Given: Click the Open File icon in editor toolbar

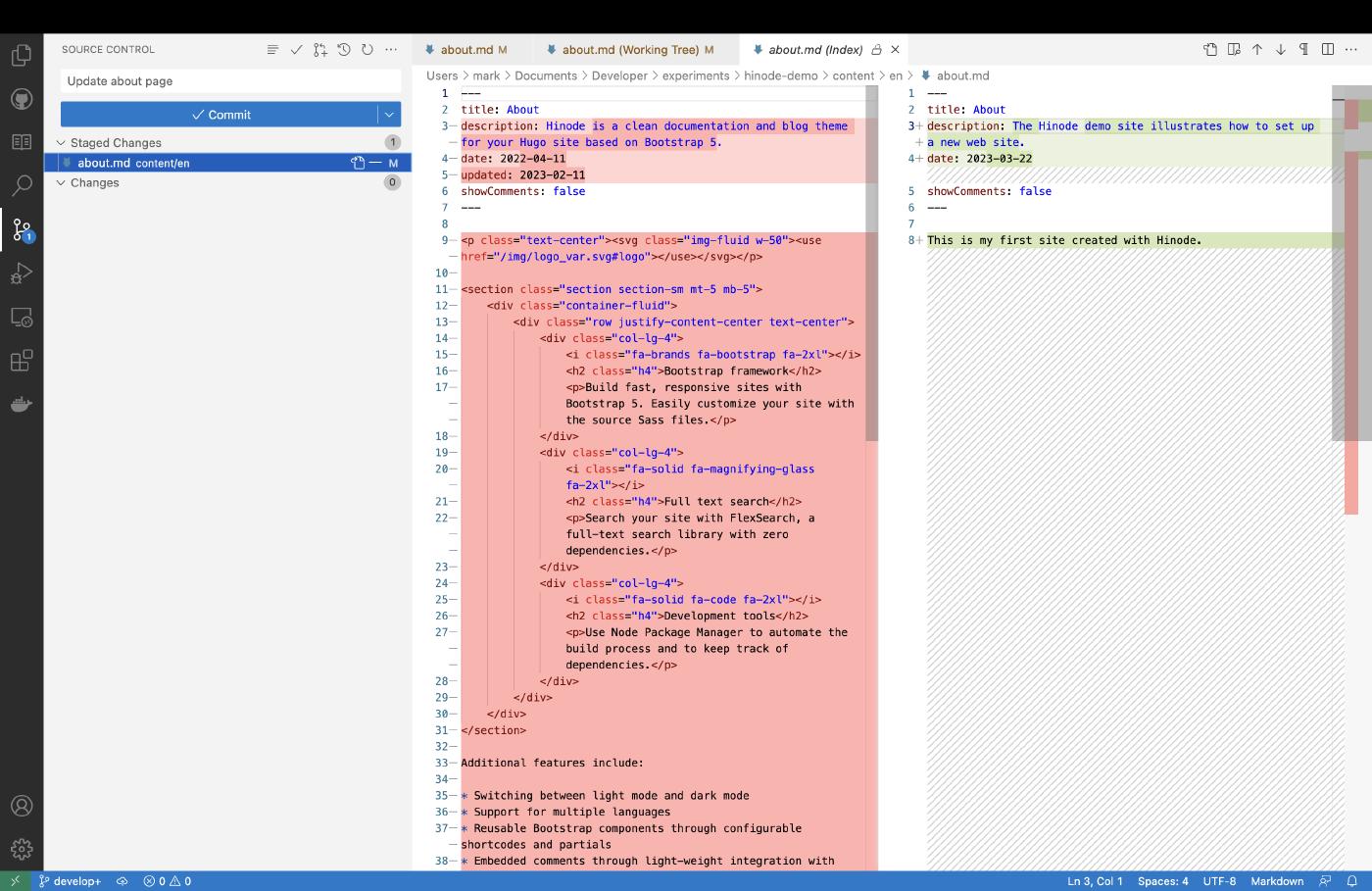Looking at the screenshot, I should click(x=1210, y=49).
